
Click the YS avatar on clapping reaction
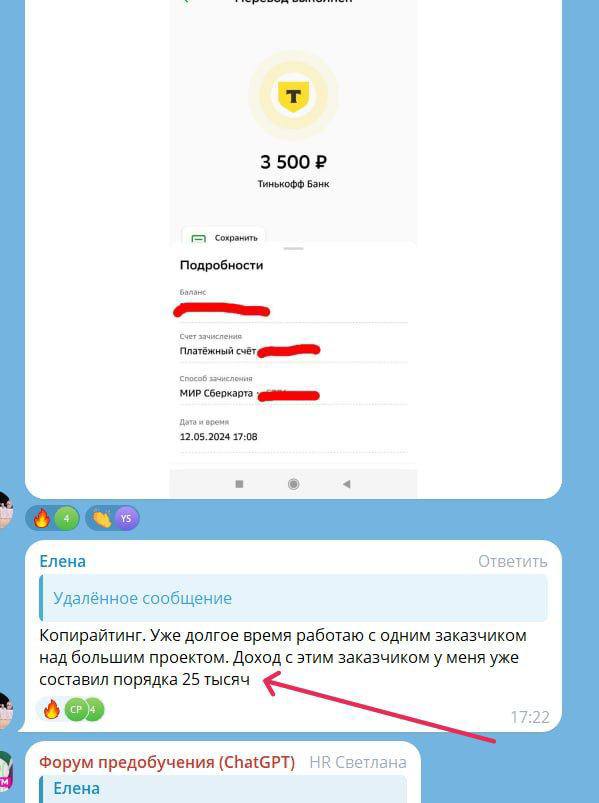(x=126, y=518)
